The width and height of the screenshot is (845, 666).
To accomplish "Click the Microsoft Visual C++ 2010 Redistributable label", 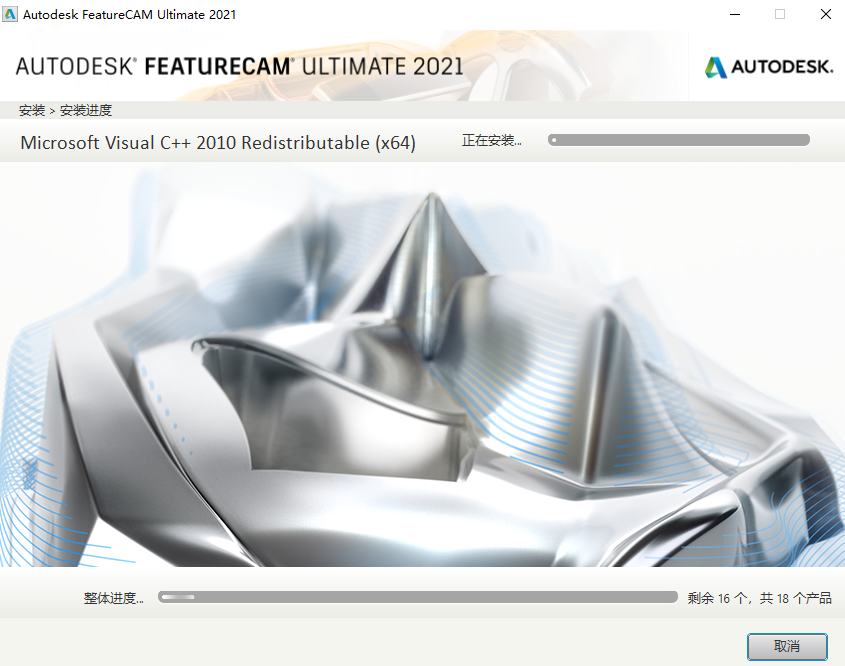I will click(218, 143).
